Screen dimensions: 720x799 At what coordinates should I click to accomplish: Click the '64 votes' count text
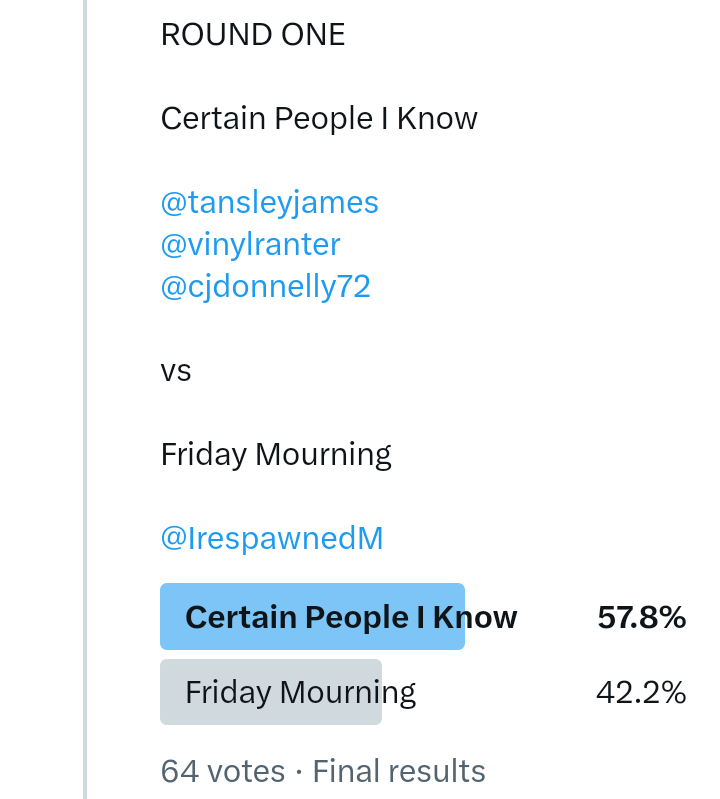click(x=222, y=772)
